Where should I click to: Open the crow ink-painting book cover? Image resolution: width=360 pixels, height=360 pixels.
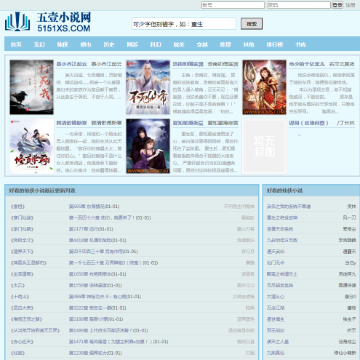[32, 87]
